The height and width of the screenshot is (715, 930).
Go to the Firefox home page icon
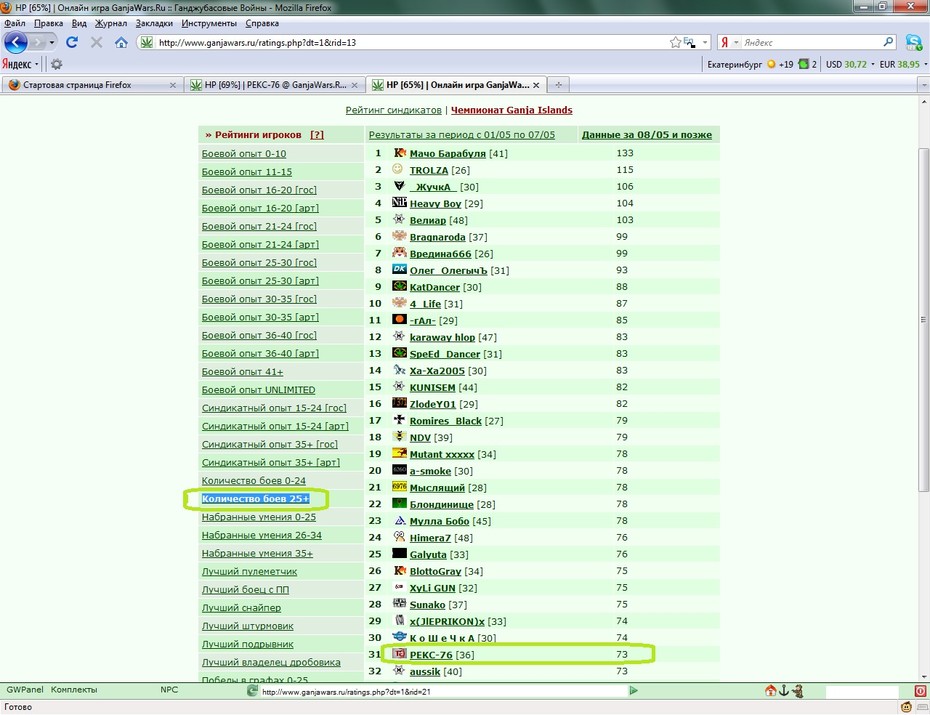click(x=121, y=42)
